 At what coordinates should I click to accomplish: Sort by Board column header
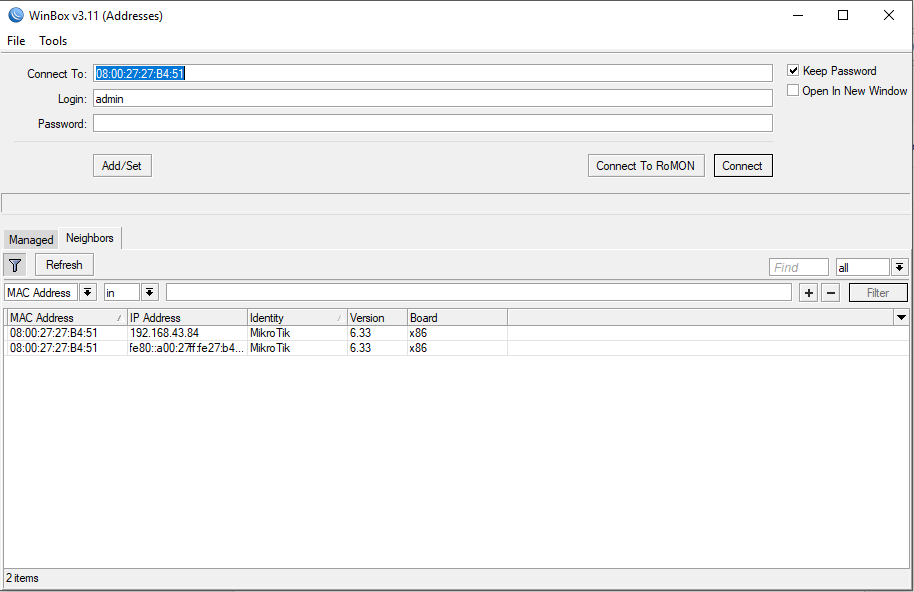coord(457,318)
